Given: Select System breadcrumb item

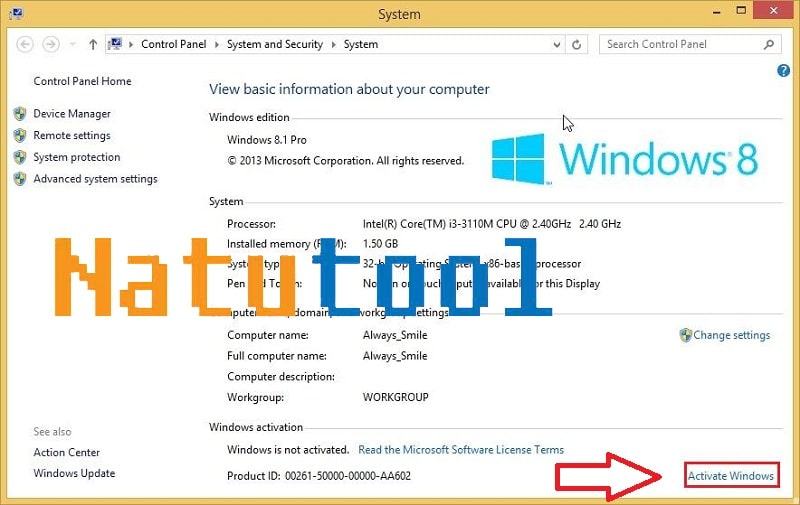Looking at the screenshot, I should [x=361, y=44].
